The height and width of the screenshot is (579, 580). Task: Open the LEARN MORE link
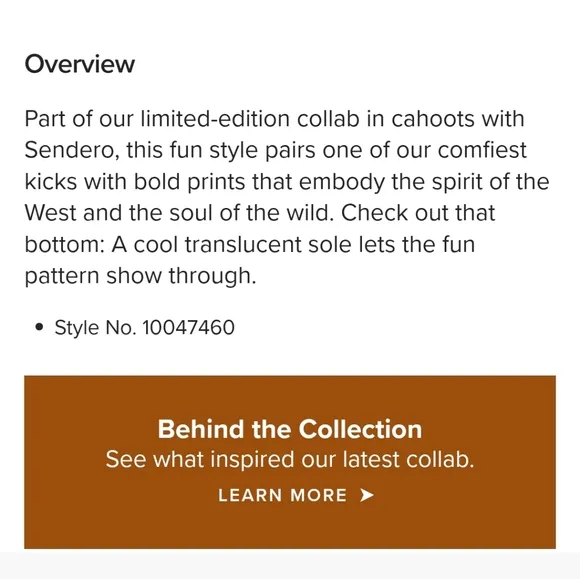pos(296,495)
